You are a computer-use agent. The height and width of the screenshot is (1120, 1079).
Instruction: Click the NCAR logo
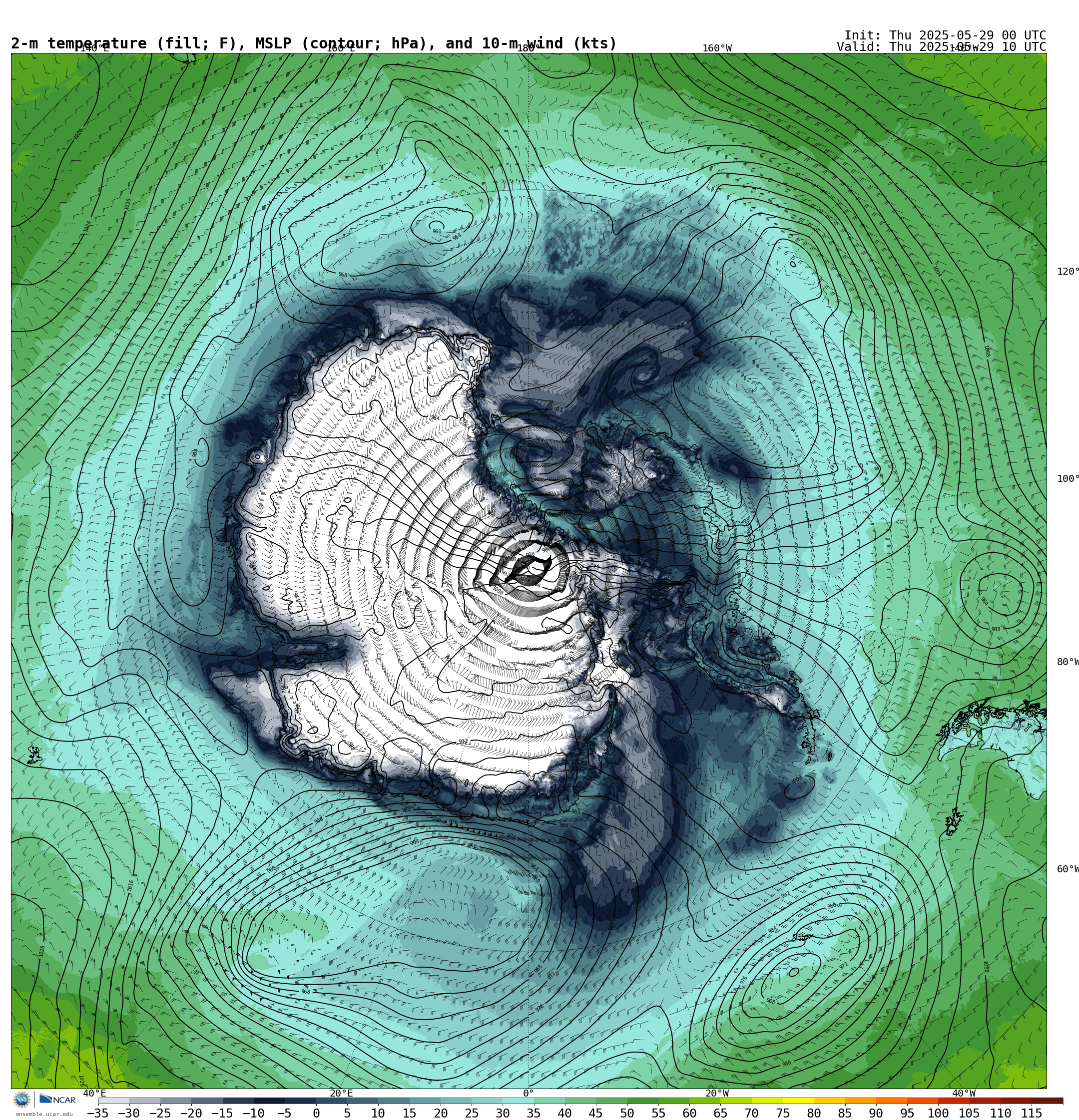pos(57,1100)
